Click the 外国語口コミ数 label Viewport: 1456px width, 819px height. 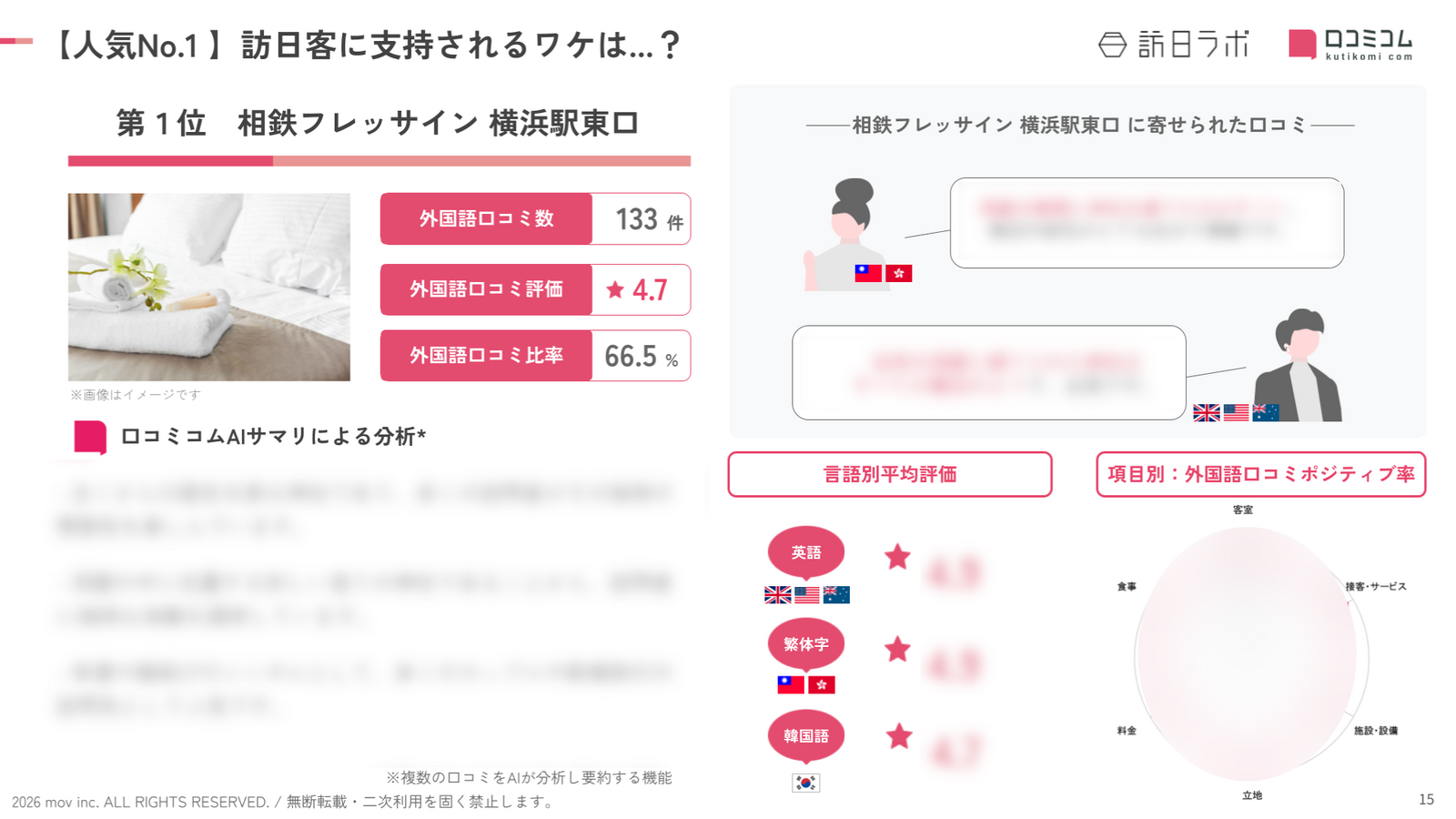pyautogui.click(x=486, y=219)
